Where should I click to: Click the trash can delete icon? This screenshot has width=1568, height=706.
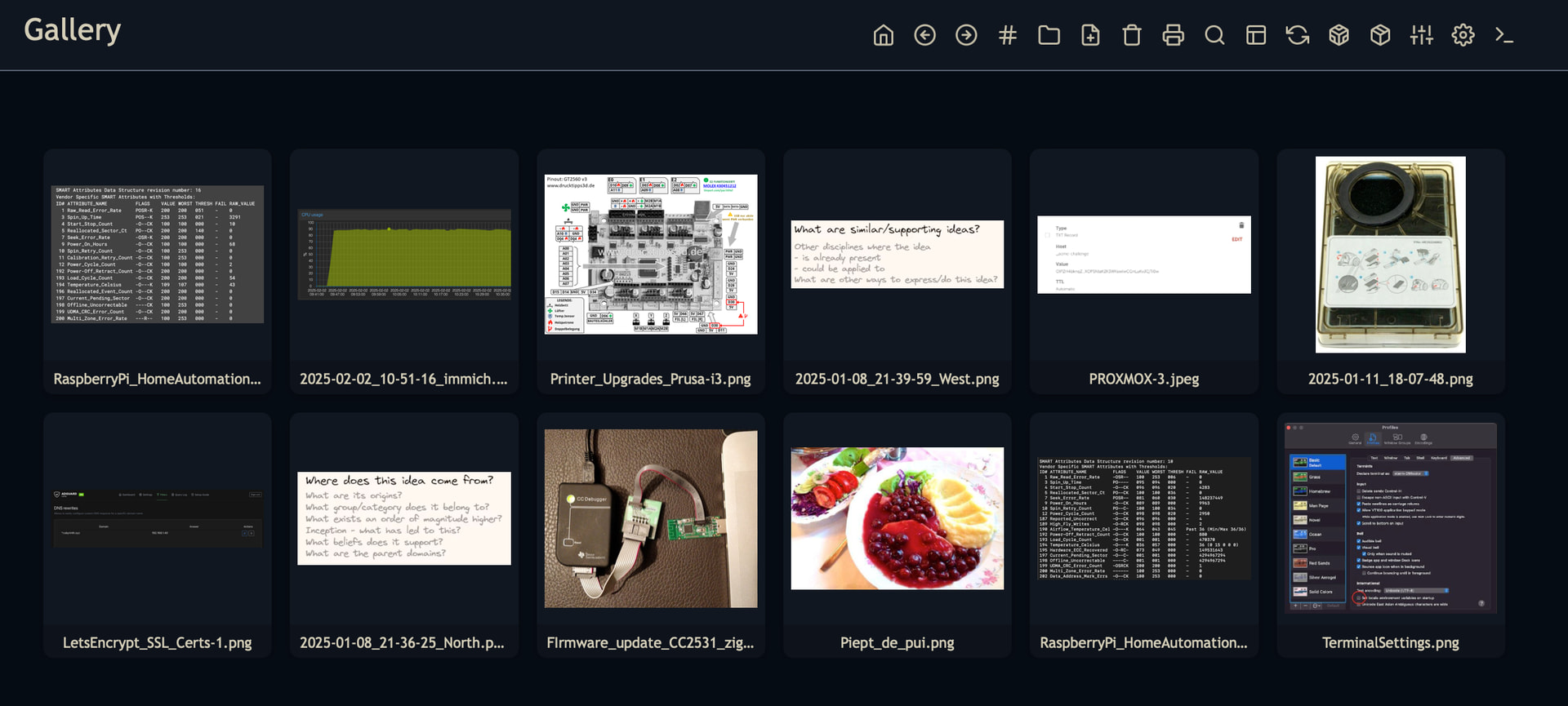[1131, 35]
